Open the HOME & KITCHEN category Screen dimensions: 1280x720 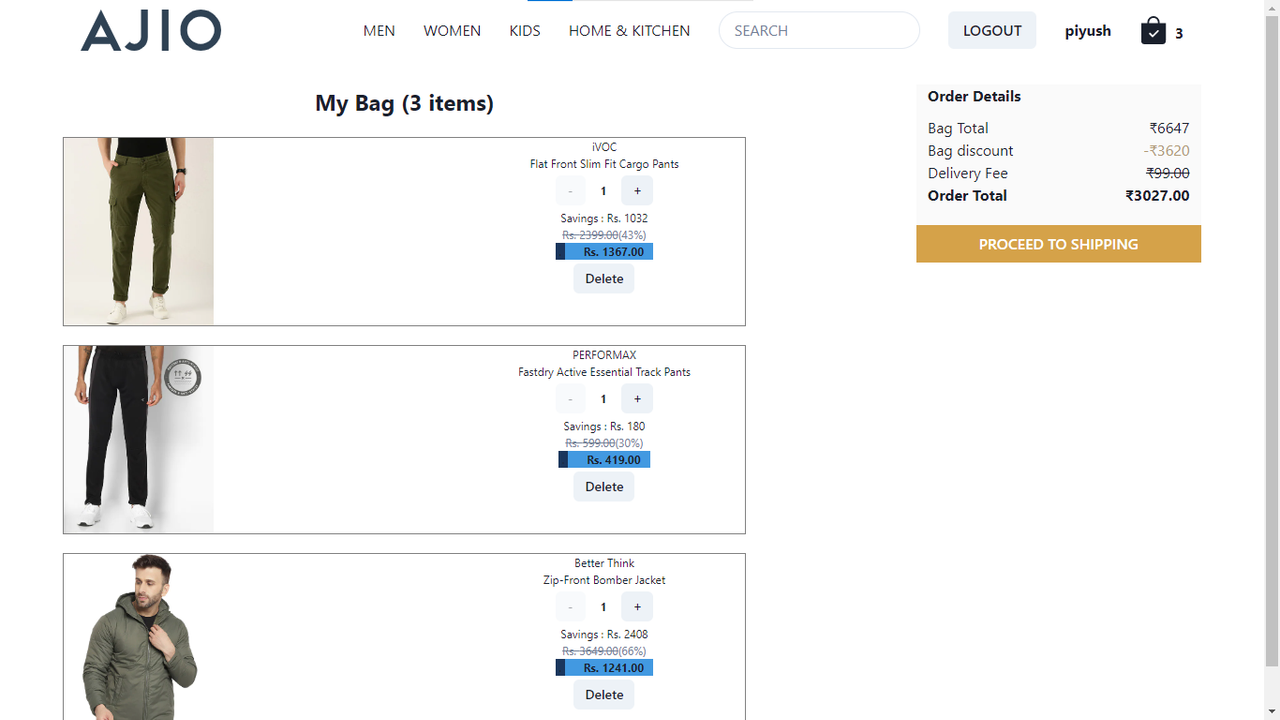[x=629, y=31]
